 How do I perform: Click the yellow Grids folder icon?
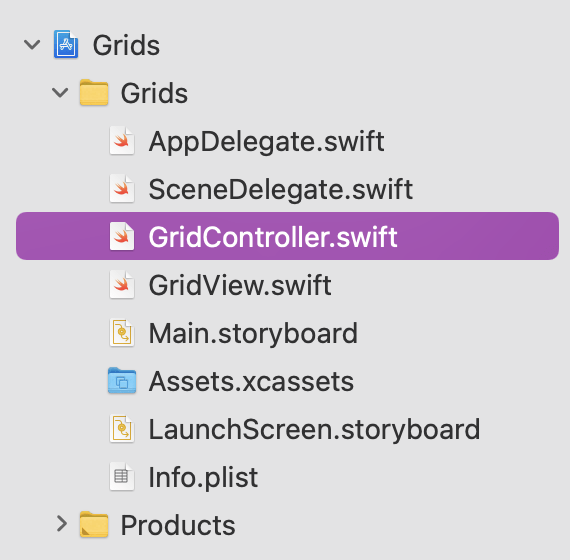[94, 92]
